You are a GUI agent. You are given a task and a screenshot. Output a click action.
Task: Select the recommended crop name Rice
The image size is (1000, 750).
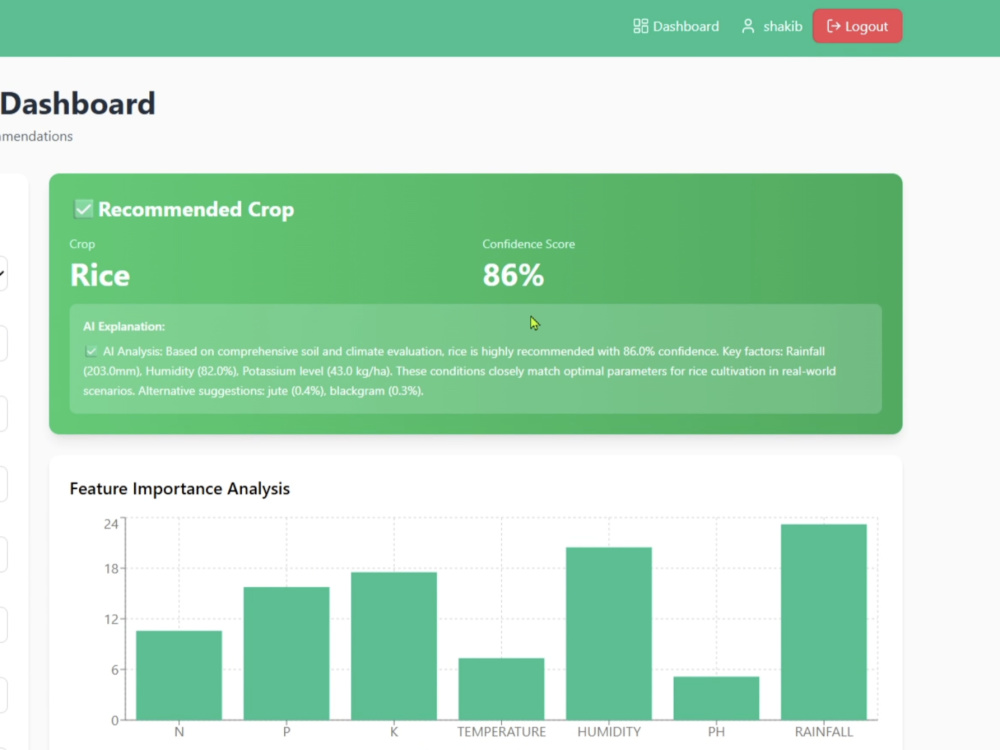(100, 276)
